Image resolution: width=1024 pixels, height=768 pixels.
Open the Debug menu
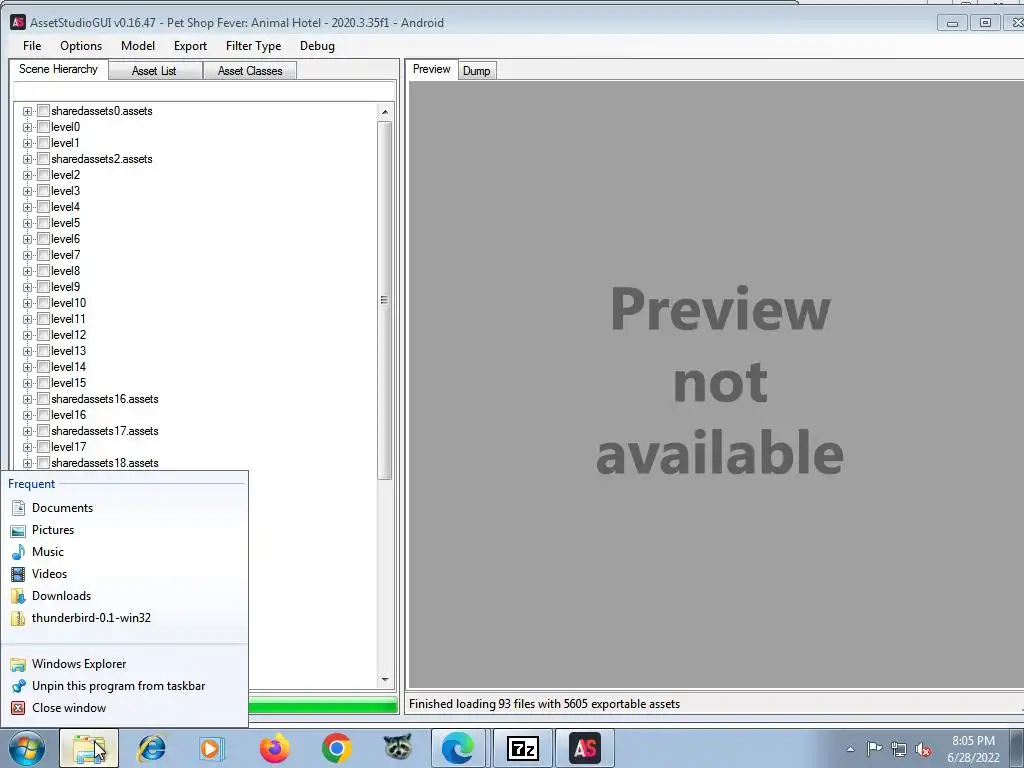[317, 46]
